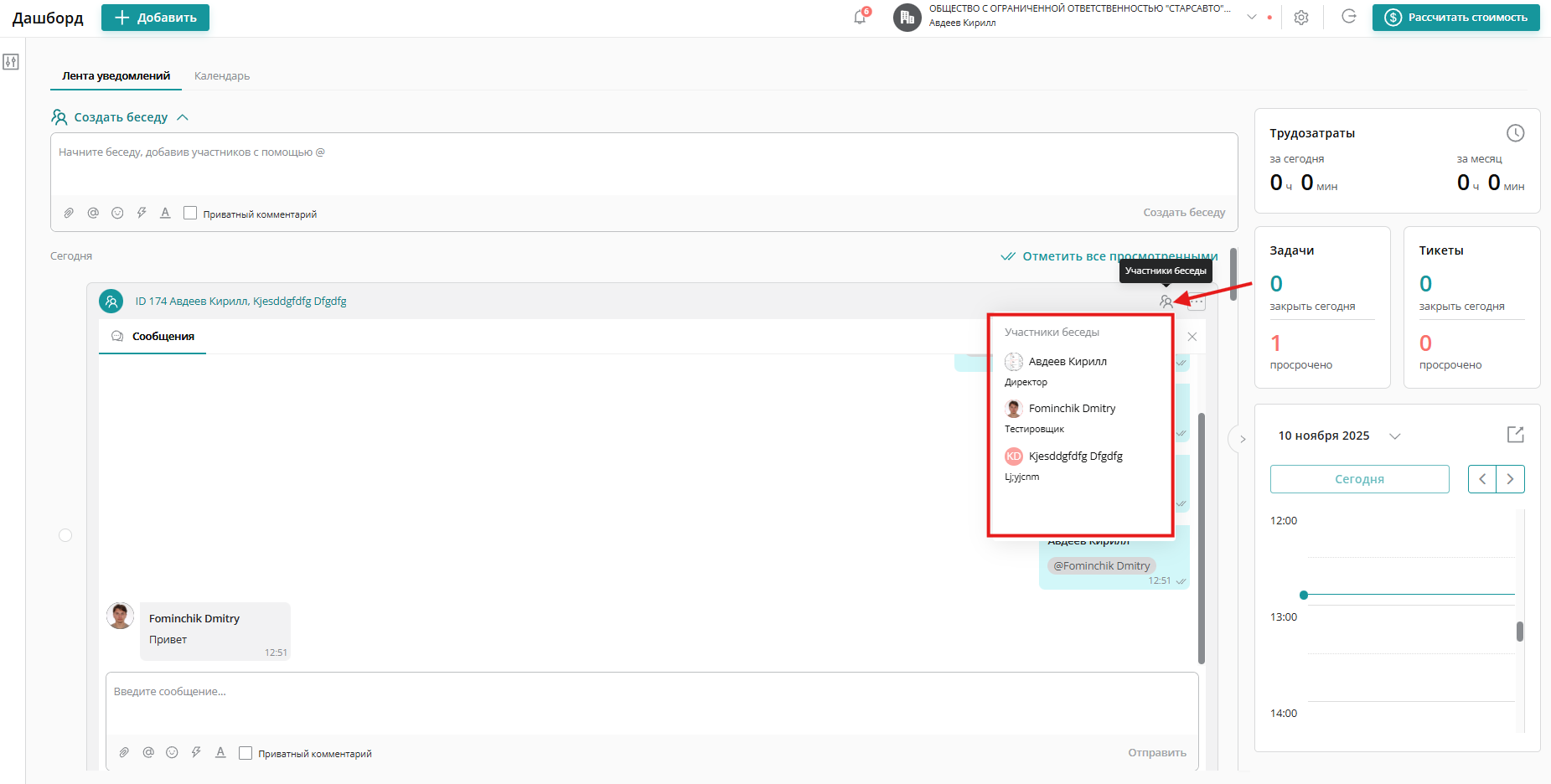Image resolution: width=1551 pixels, height=784 pixels.
Task: Open settings gear icon in header
Action: 1300,18
